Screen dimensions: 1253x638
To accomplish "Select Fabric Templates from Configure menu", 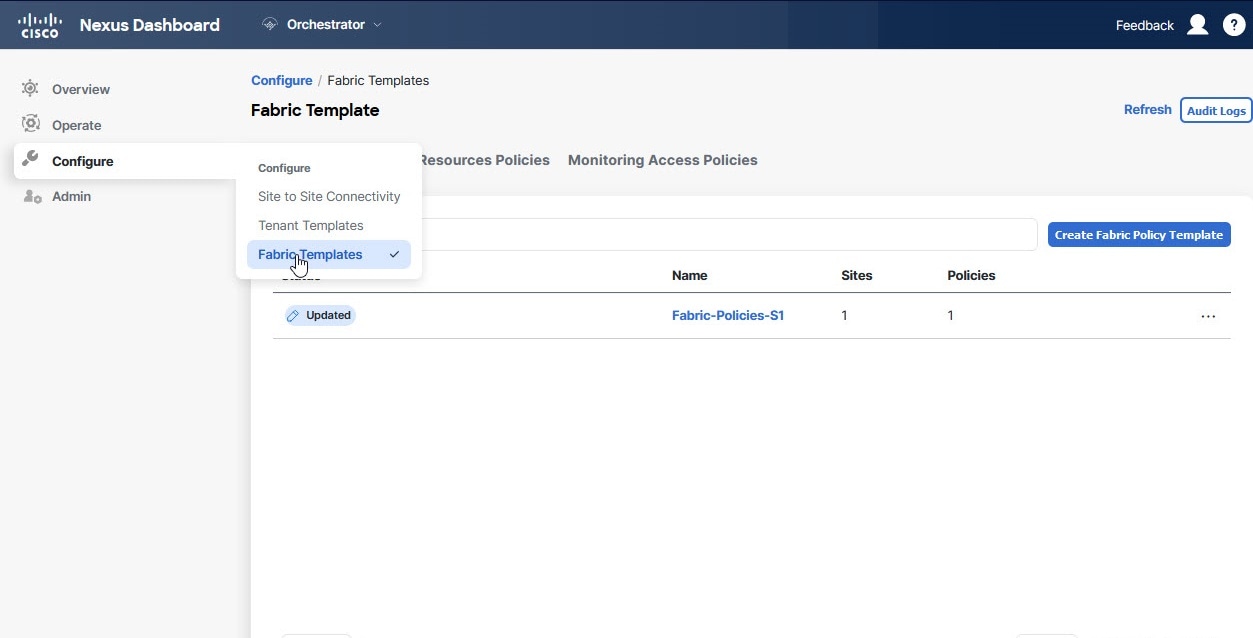I will [x=329, y=254].
